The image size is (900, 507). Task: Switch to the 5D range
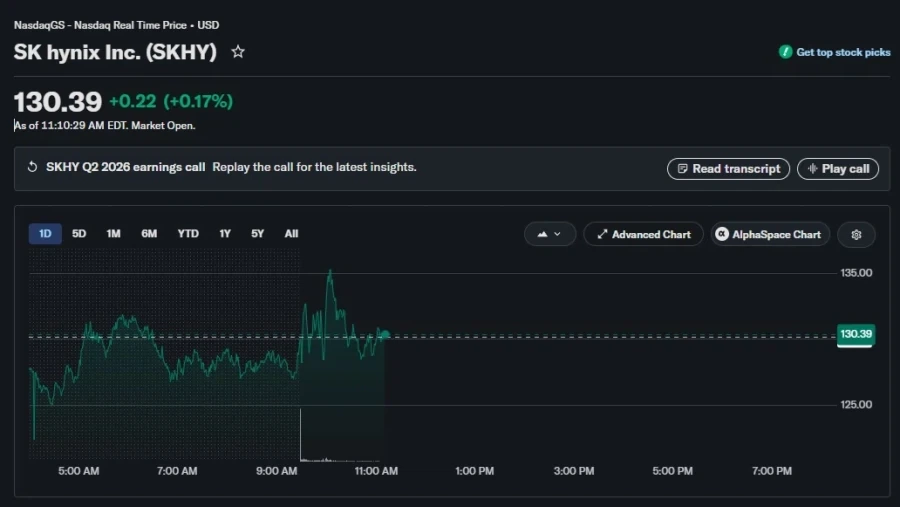(x=79, y=234)
